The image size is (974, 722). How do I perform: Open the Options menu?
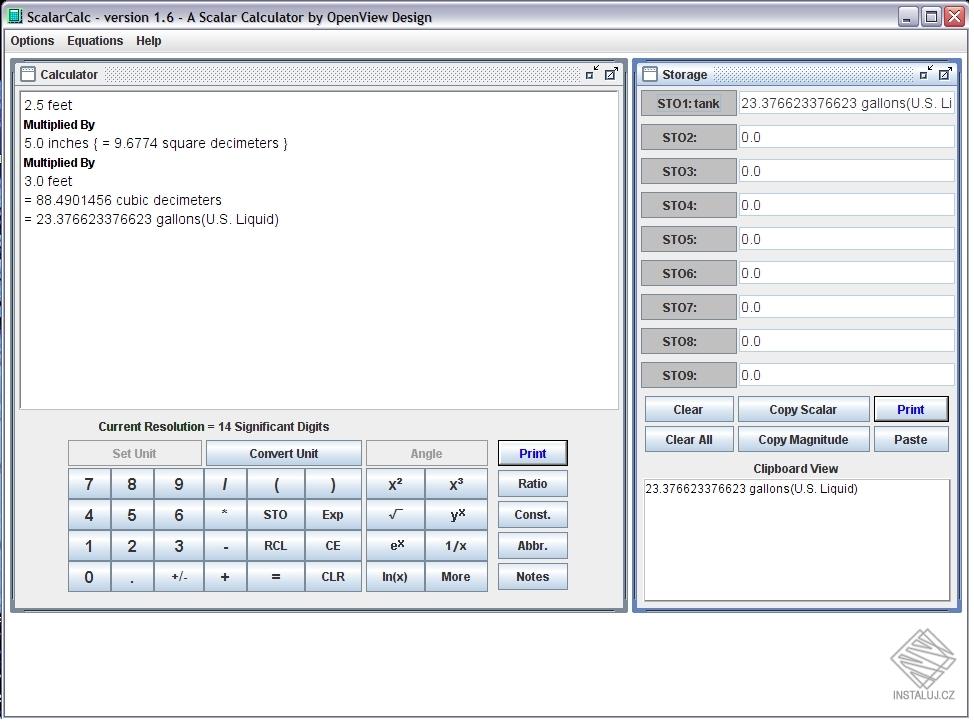pos(33,41)
